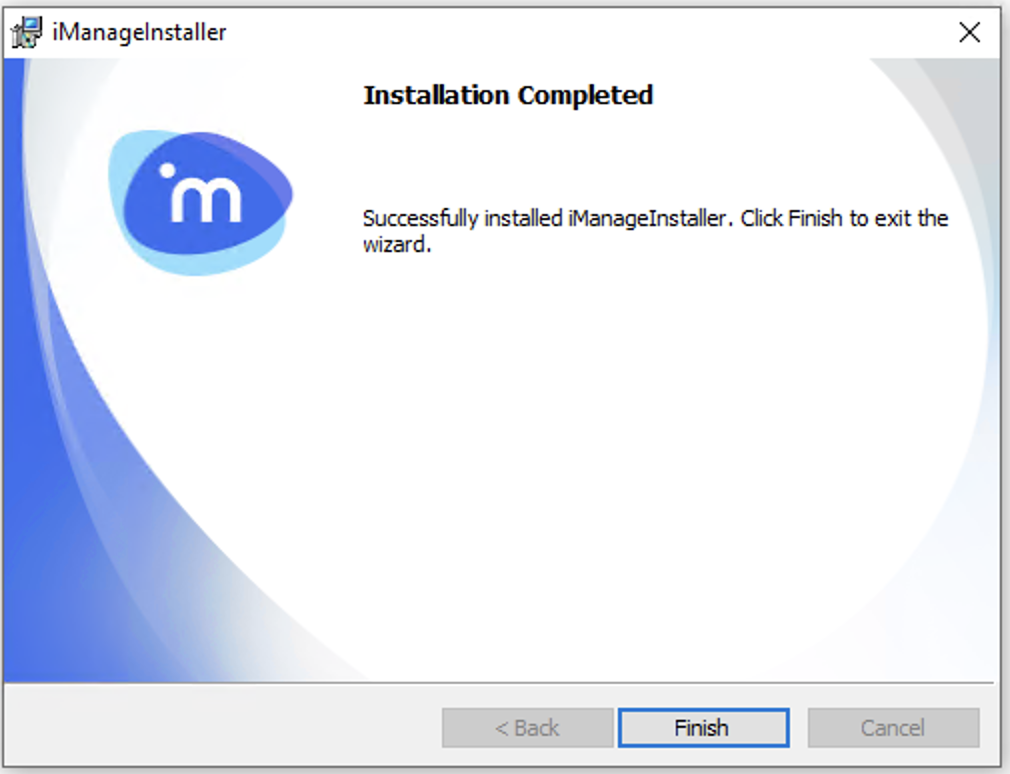Click the iManage blue logo
Image resolution: width=1010 pixels, height=774 pixels.
[x=200, y=203]
